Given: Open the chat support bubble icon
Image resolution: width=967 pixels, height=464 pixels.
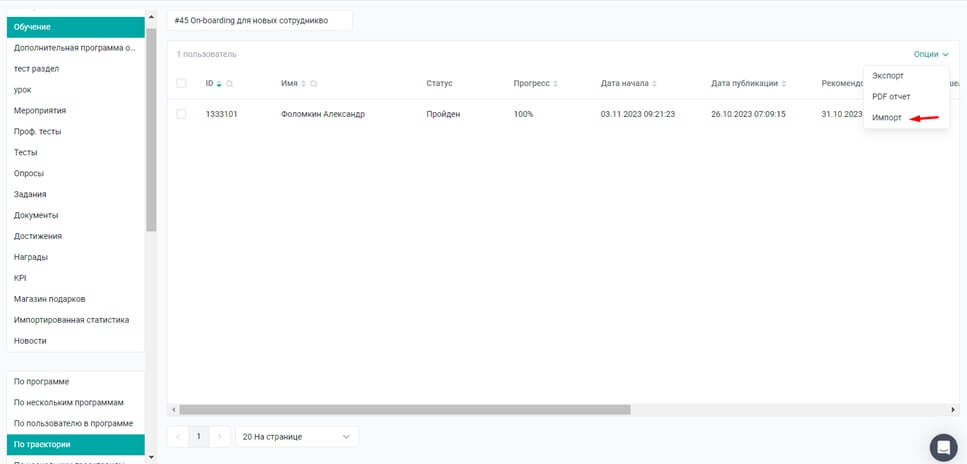Looking at the screenshot, I should [x=943, y=447].
